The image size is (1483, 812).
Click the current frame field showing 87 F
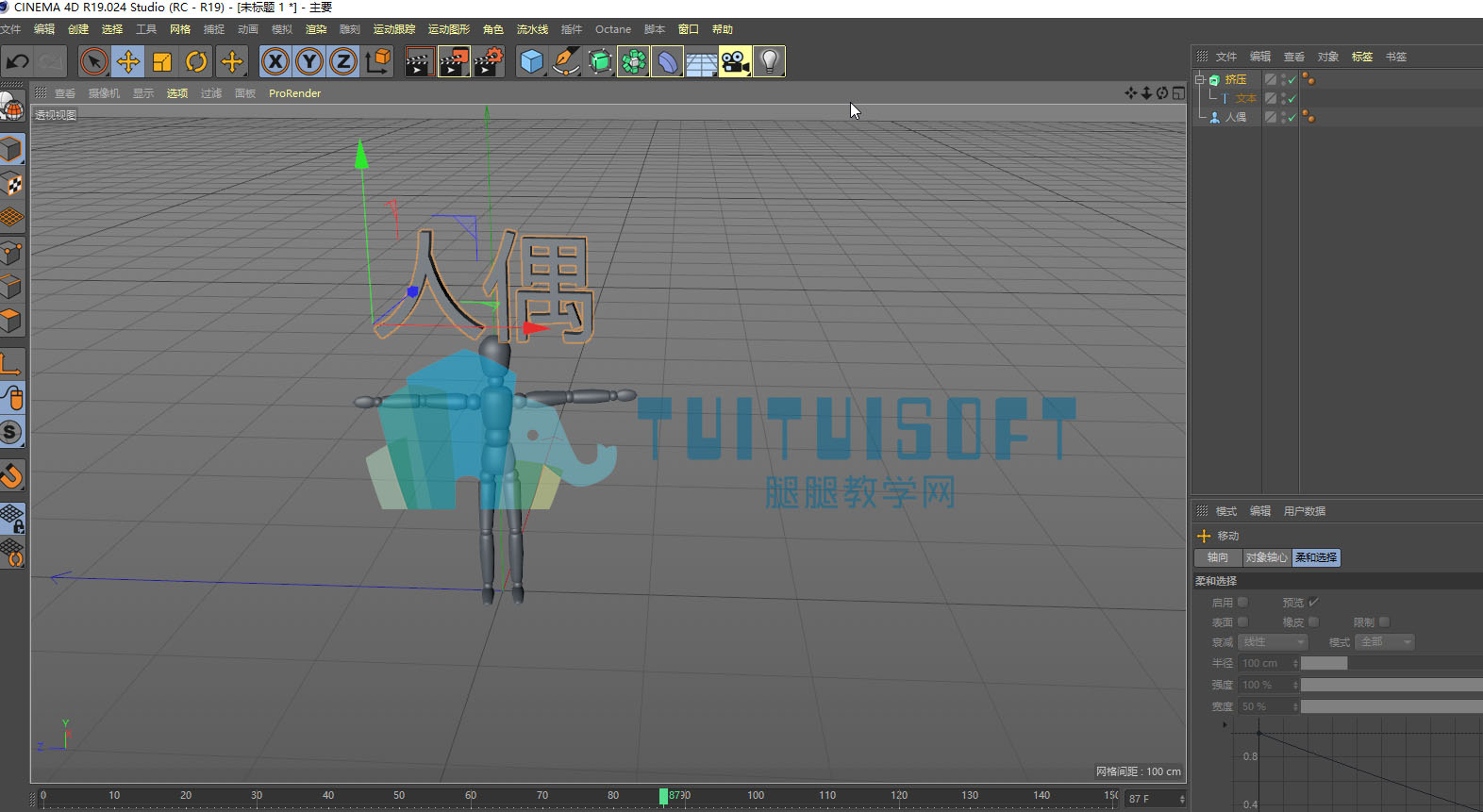[x=1156, y=799]
